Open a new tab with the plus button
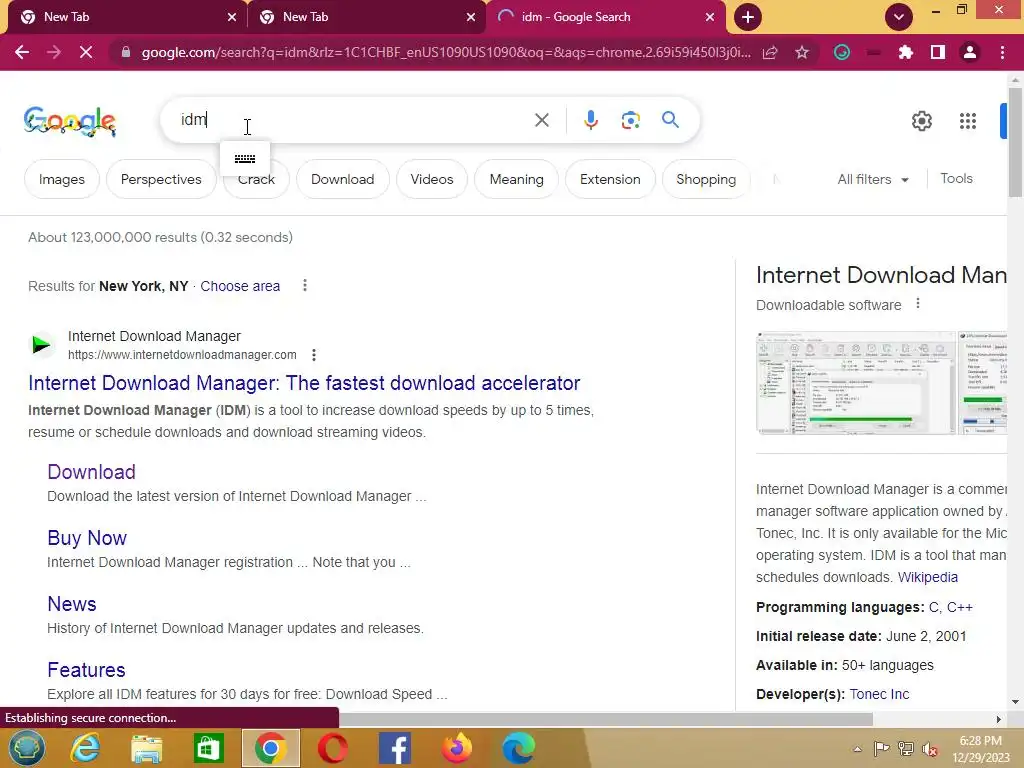This screenshot has width=1024, height=768. [x=748, y=17]
